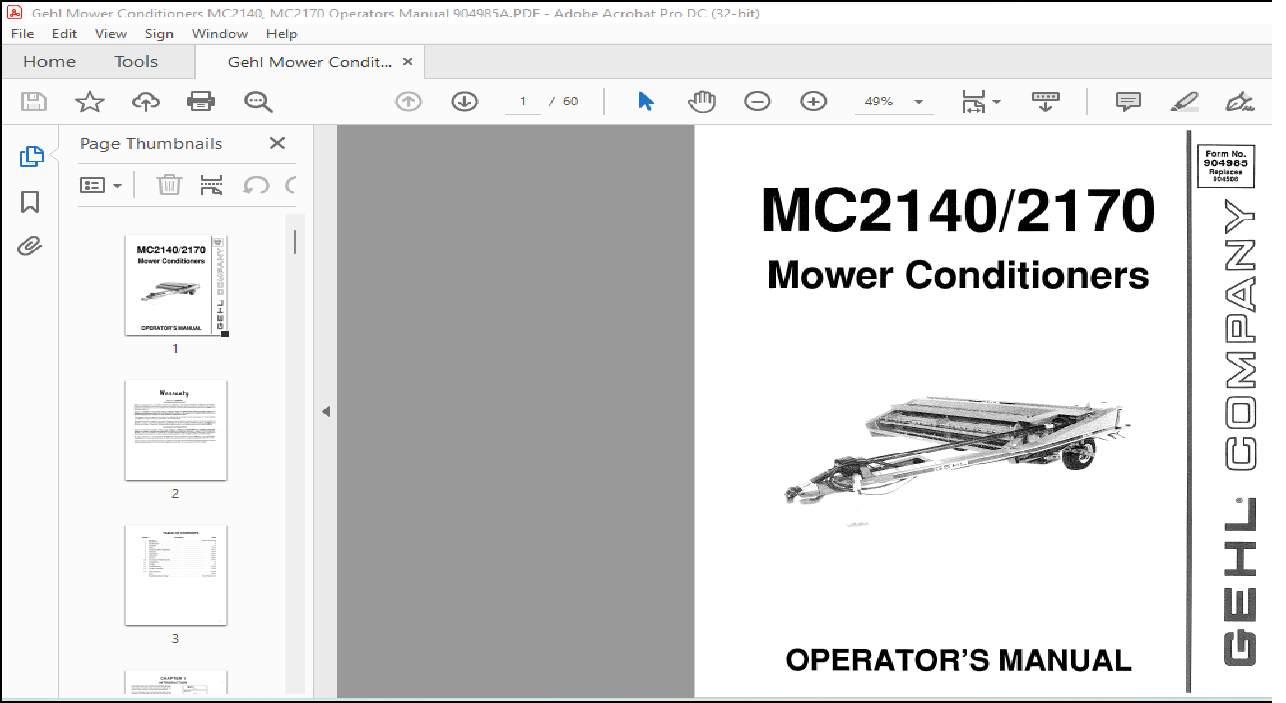1286x703 pixels.
Task: Click the MC2140/2170 title on page
Action: pos(957,210)
